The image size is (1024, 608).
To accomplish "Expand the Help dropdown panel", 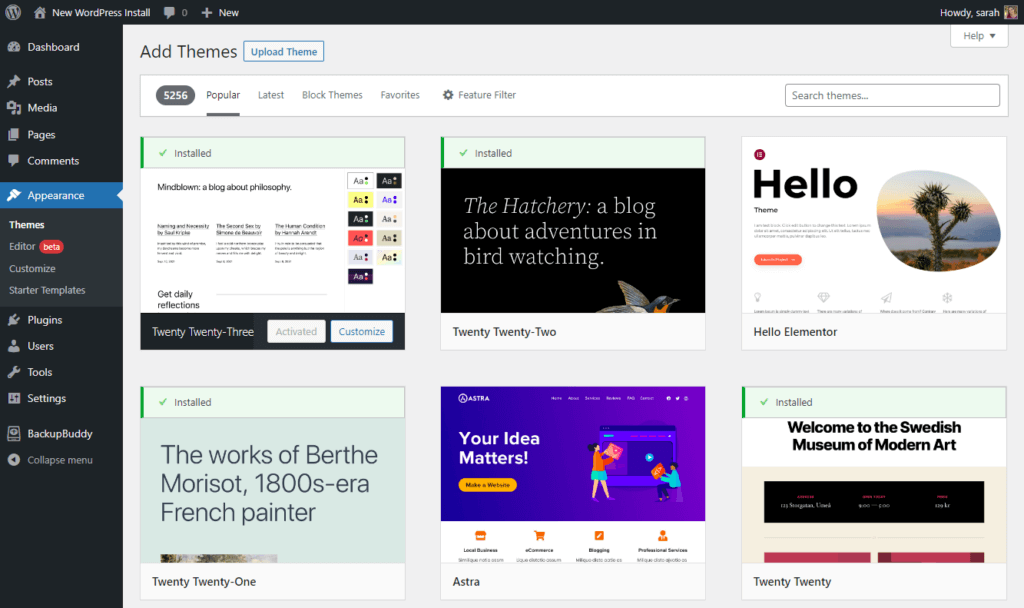I will coord(978,36).
